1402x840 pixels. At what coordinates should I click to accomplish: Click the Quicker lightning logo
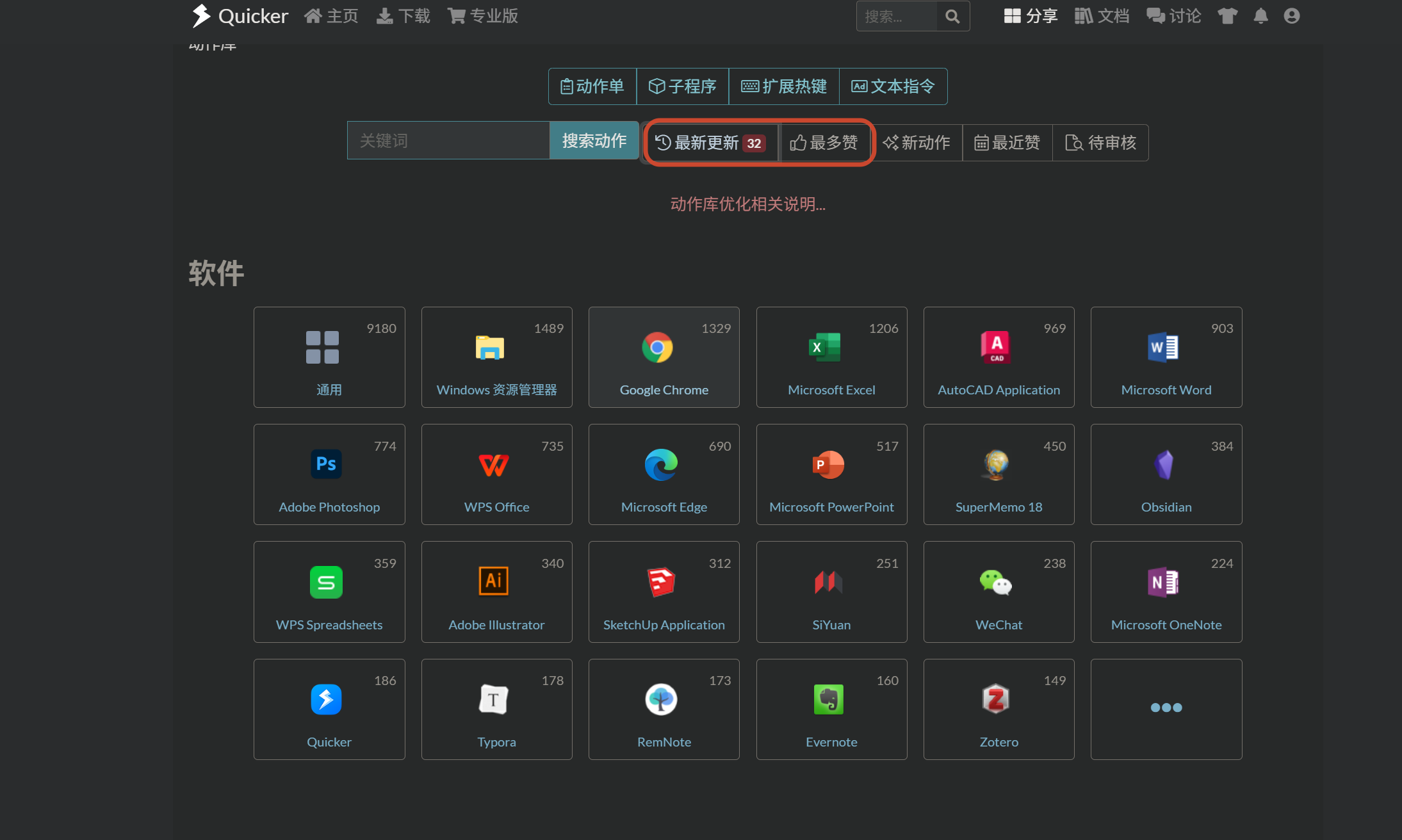(201, 15)
